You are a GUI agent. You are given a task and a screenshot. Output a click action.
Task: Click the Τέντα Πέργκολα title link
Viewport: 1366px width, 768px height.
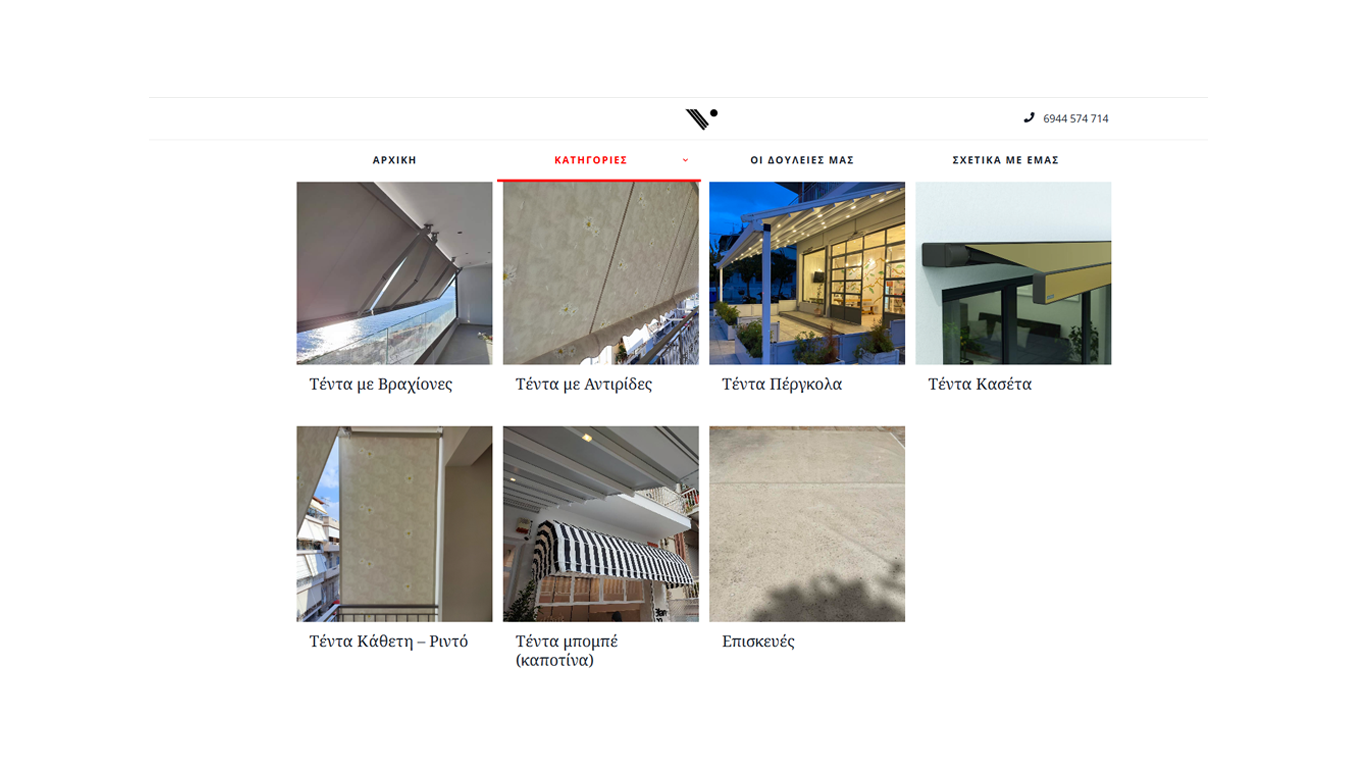[x=782, y=384]
